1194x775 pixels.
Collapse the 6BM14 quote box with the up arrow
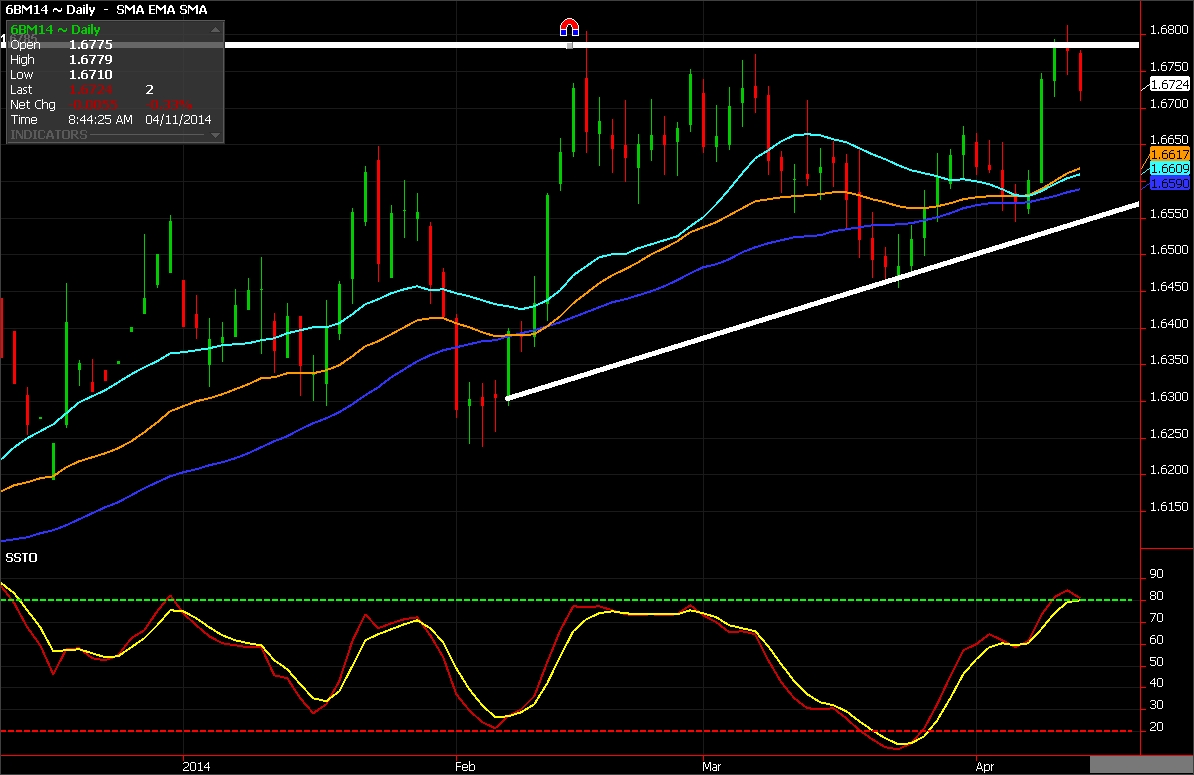coord(215,30)
